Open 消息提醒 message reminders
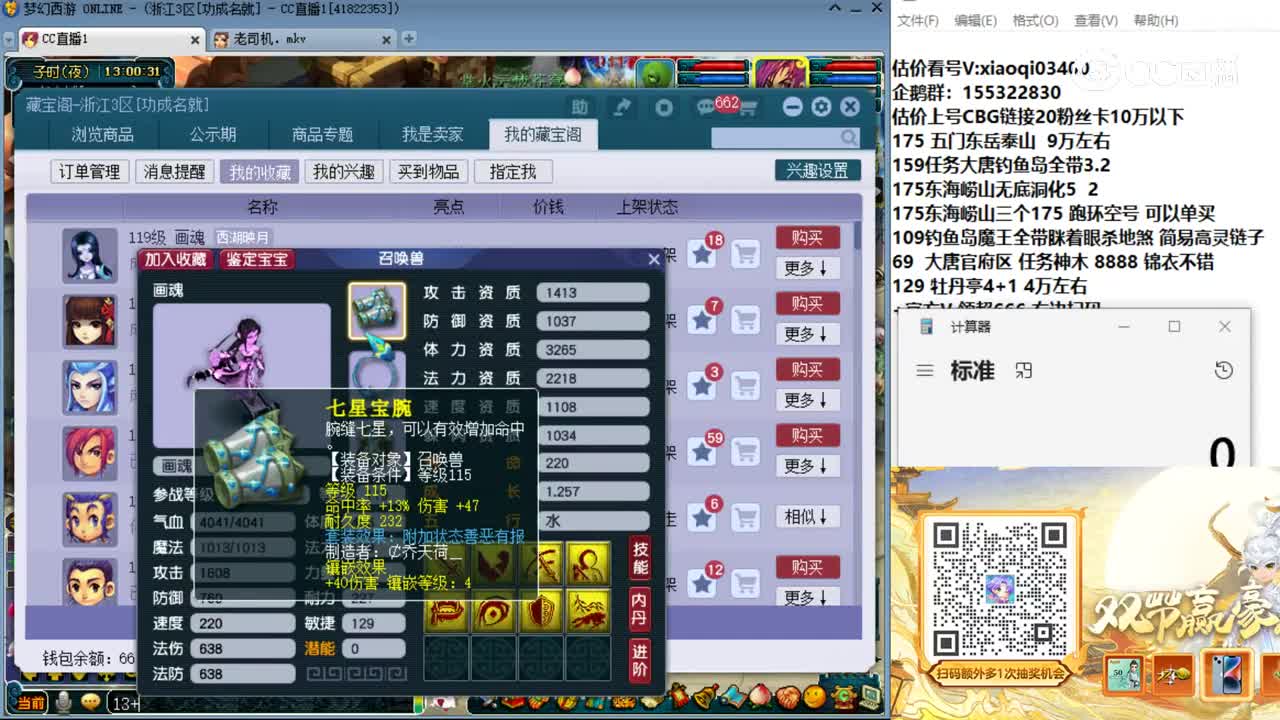 pos(174,172)
